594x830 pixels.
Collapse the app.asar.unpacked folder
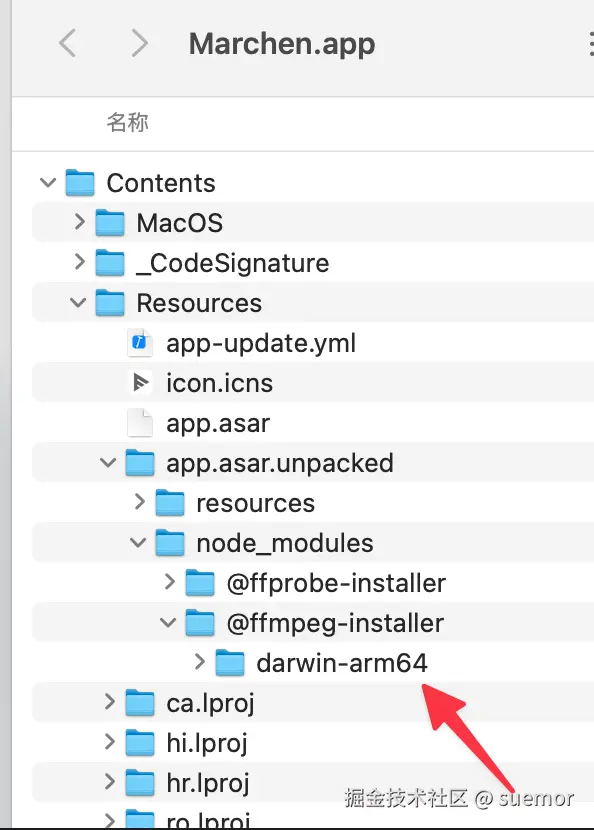coord(108,463)
